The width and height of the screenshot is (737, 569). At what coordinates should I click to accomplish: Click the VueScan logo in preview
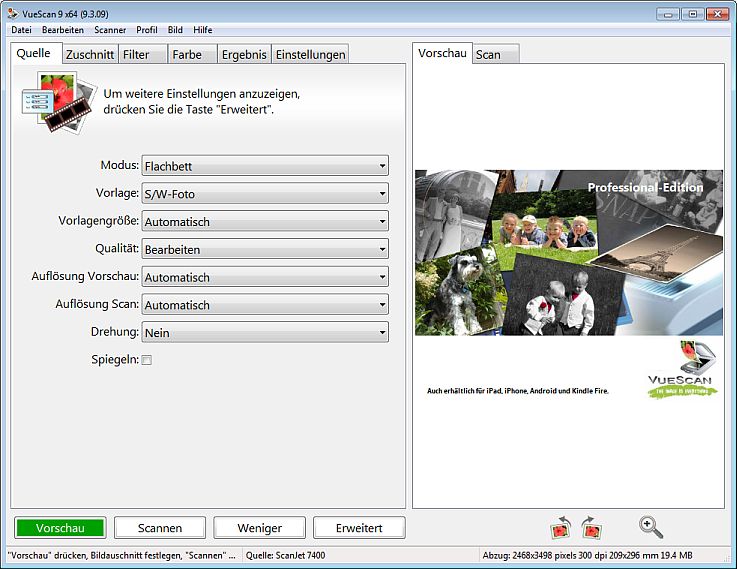[x=683, y=370]
